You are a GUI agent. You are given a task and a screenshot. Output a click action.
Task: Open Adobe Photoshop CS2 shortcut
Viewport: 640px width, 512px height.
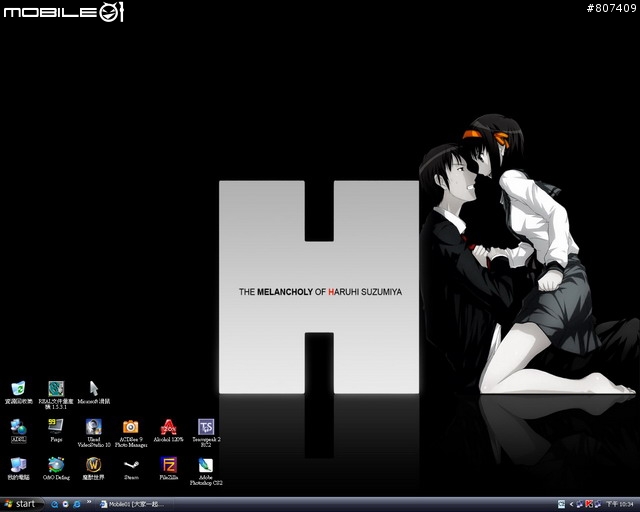coord(205,466)
